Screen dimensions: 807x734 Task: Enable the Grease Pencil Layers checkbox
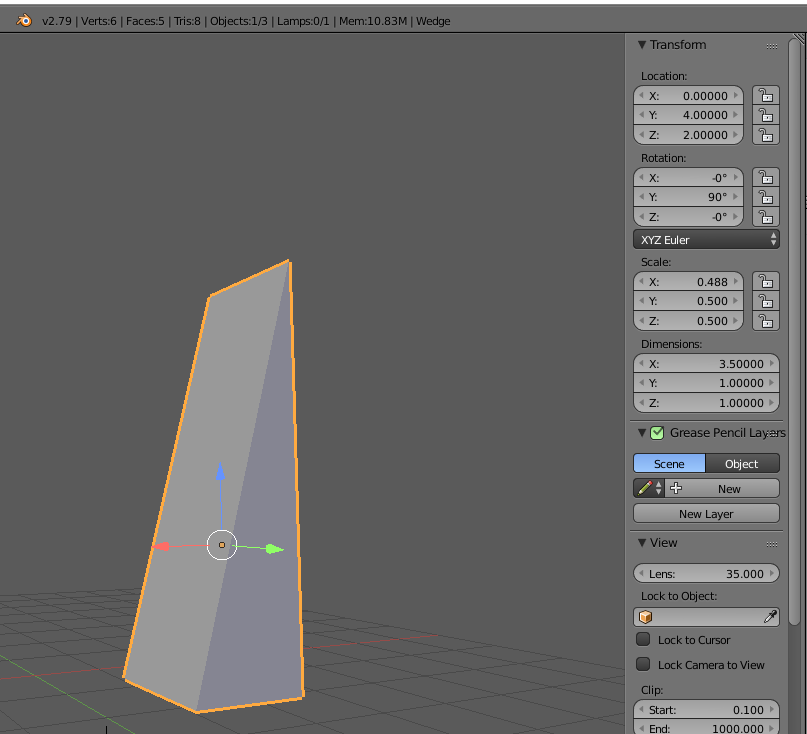657,433
